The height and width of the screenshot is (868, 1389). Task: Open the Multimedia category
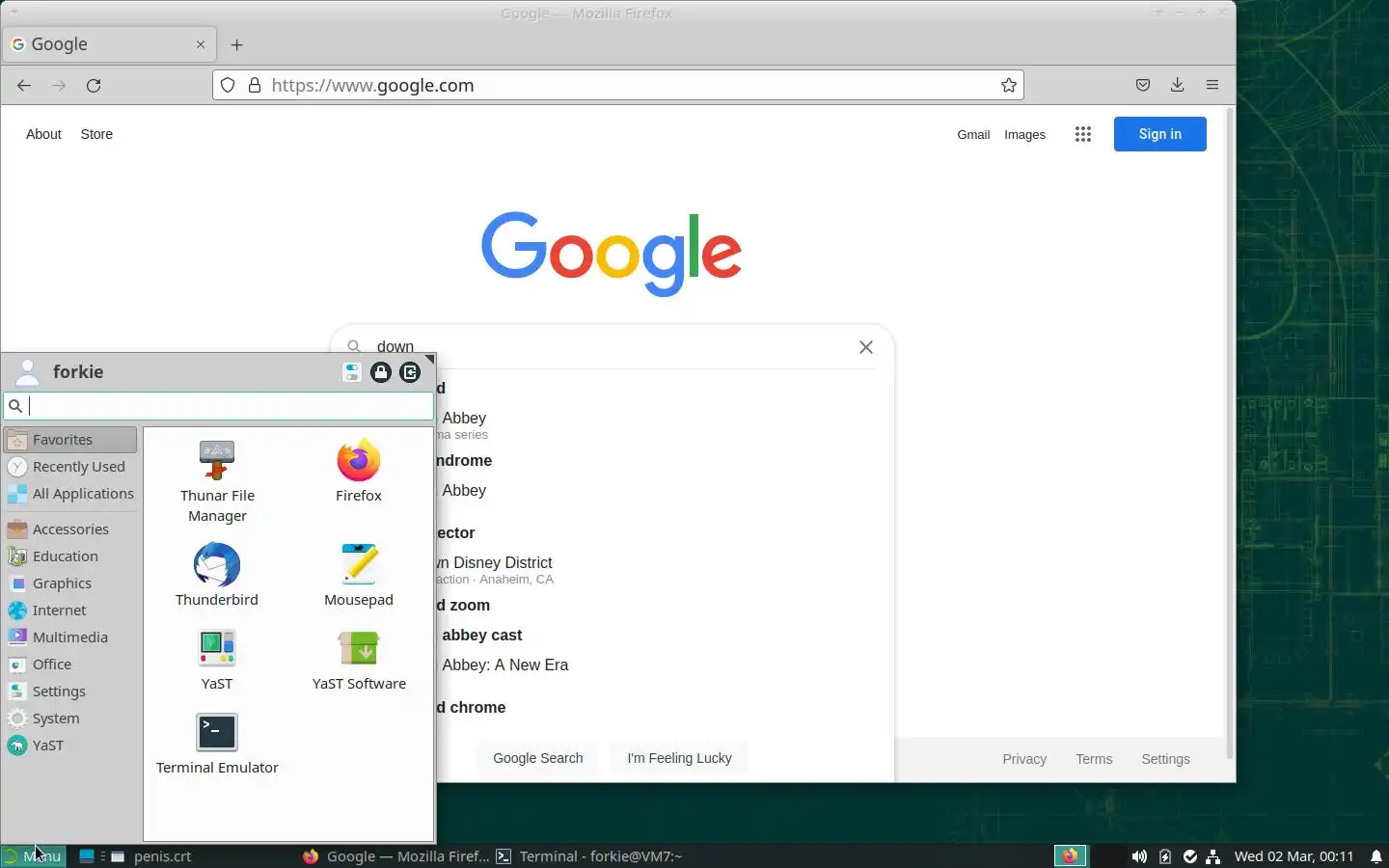pyautogui.click(x=70, y=637)
